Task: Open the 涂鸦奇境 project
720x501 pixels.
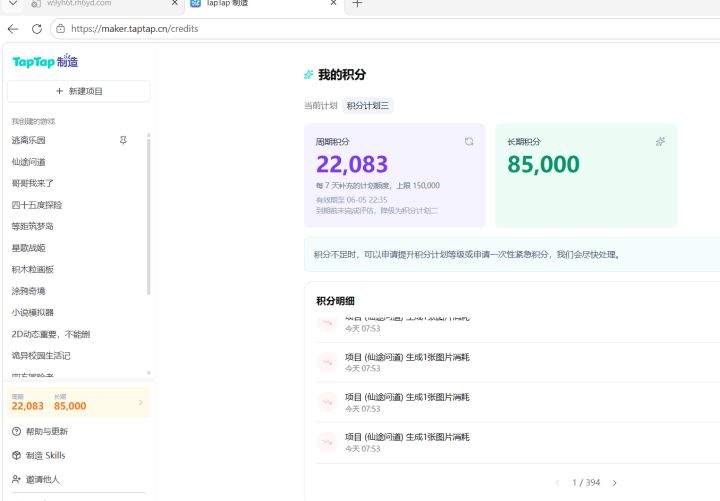Action: [x=28, y=291]
